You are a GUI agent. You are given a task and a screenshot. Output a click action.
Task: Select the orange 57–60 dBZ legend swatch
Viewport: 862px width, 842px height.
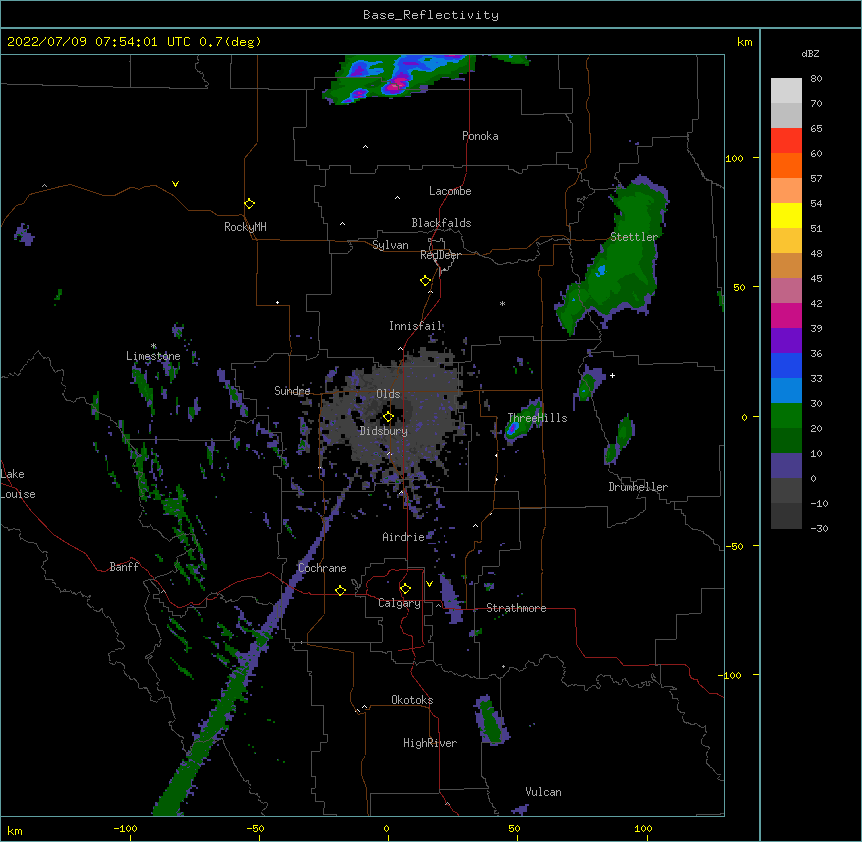coord(786,165)
